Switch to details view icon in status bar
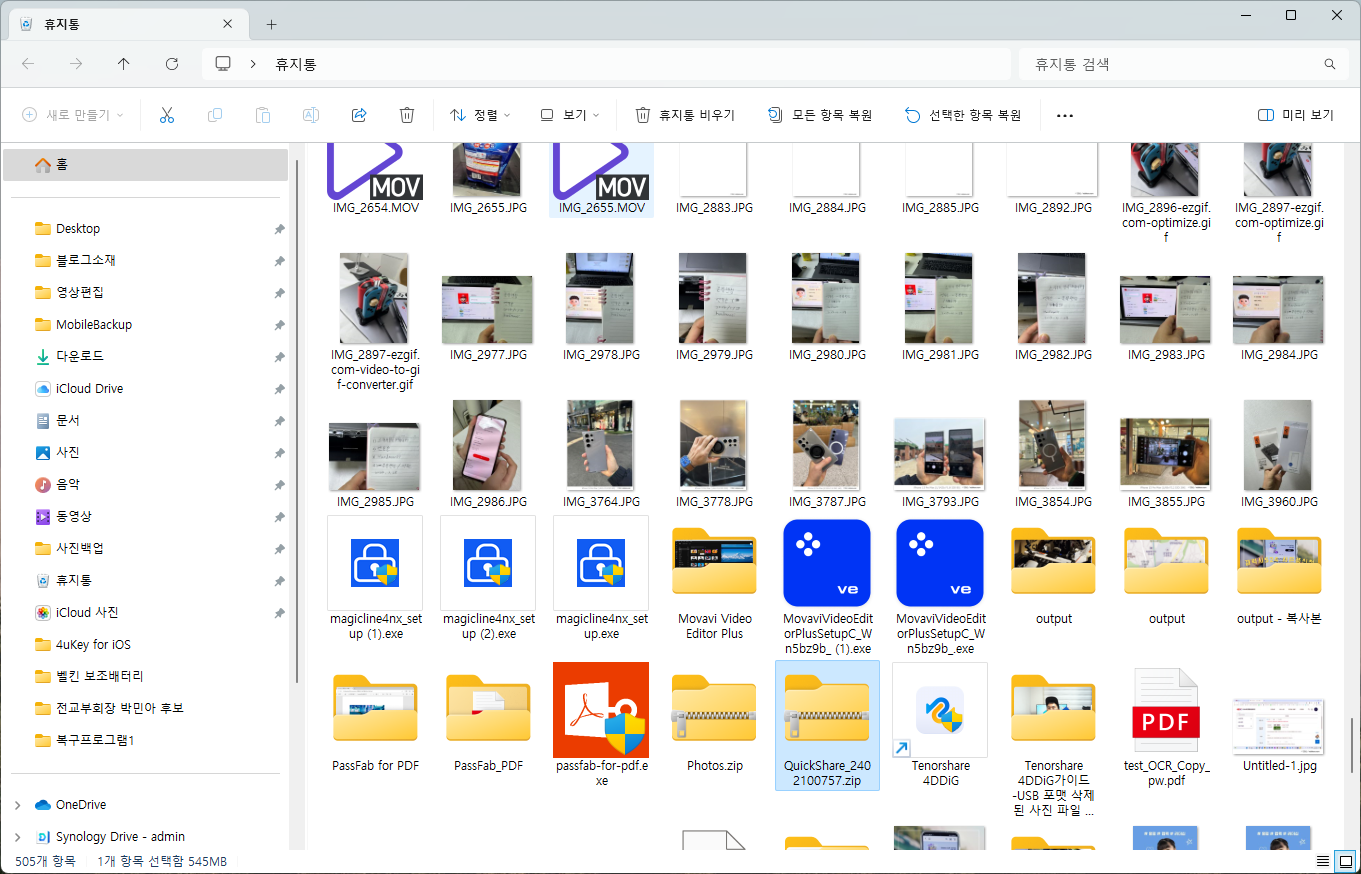The height and width of the screenshot is (874, 1361). (1323, 861)
